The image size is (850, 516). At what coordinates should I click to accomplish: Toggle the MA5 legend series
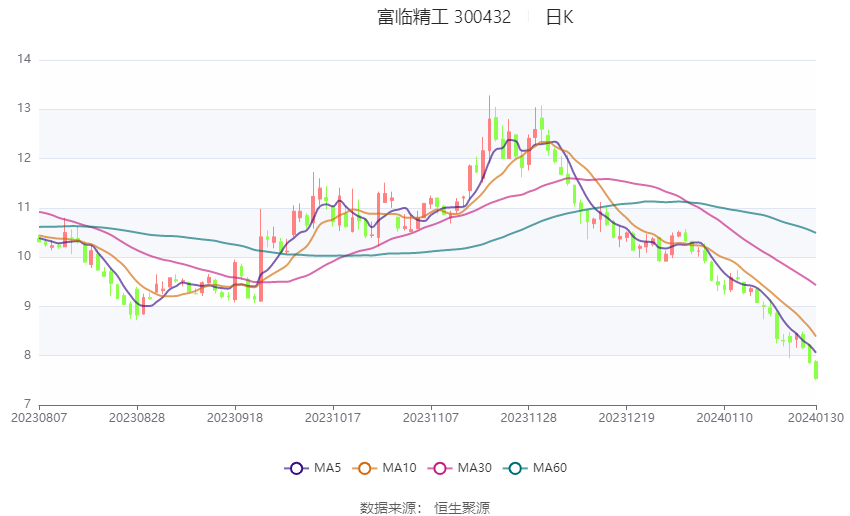click(x=313, y=468)
